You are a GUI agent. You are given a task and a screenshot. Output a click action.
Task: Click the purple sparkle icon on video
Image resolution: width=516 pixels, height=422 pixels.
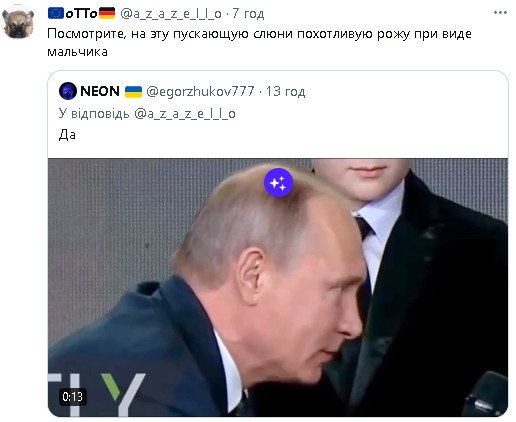tap(278, 183)
